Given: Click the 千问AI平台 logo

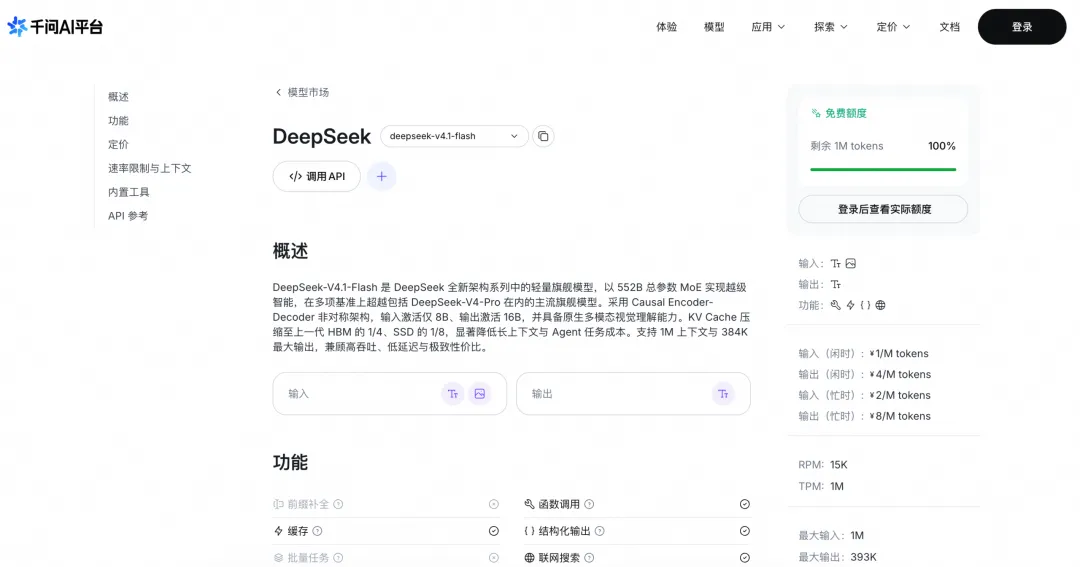Looking at the screenshot, I should point(55,27).
